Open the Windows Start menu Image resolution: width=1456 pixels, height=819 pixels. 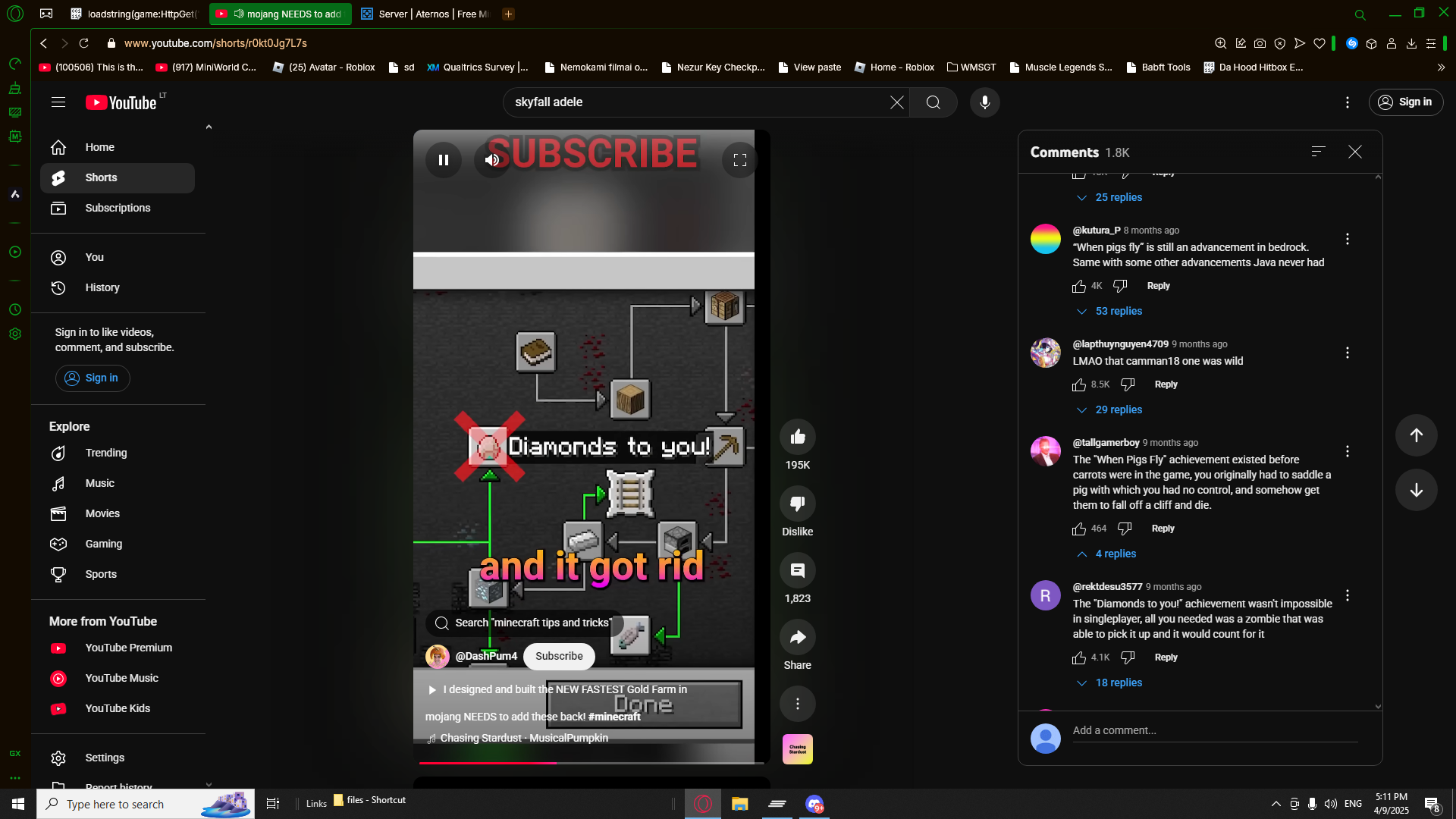[x=18, y=804]
